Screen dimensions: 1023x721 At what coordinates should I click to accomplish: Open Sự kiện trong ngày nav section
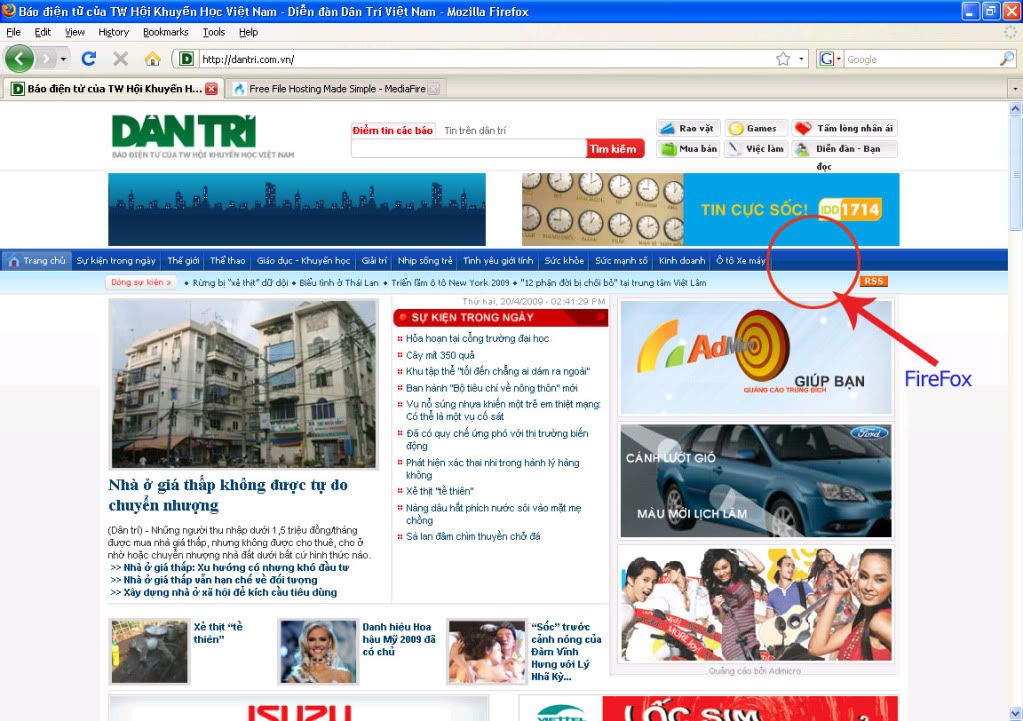(x=116, y=260)
